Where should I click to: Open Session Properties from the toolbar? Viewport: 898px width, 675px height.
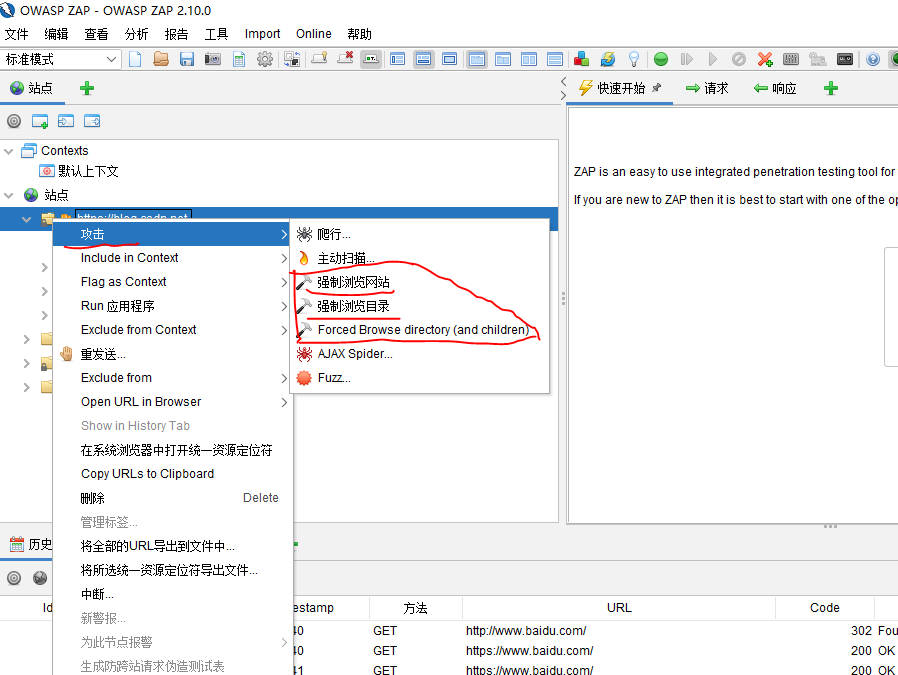tap(239, 59)
